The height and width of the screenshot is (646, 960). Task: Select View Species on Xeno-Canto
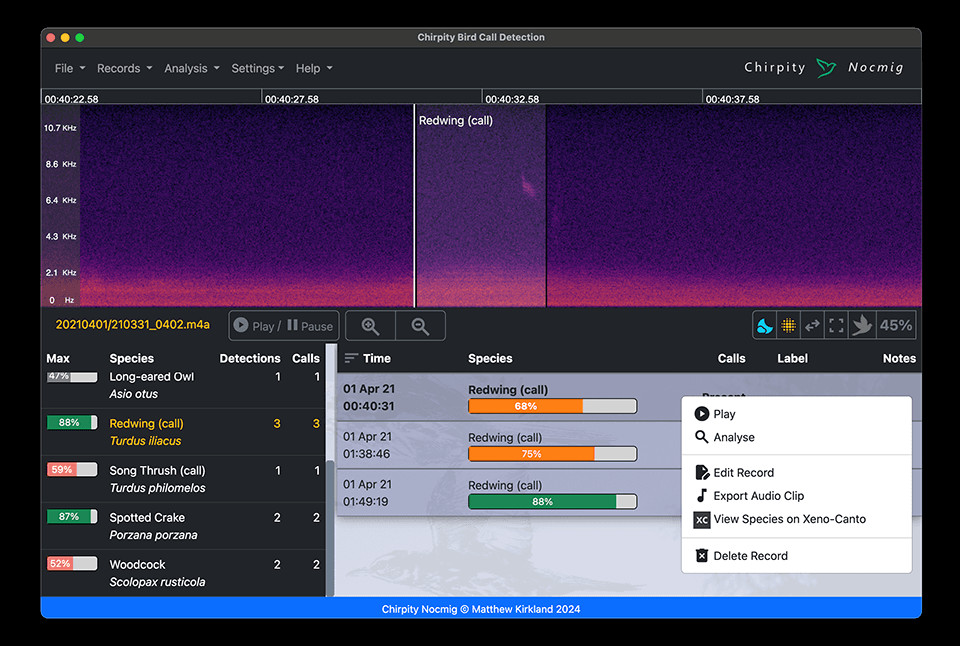[x=797, y=519]
